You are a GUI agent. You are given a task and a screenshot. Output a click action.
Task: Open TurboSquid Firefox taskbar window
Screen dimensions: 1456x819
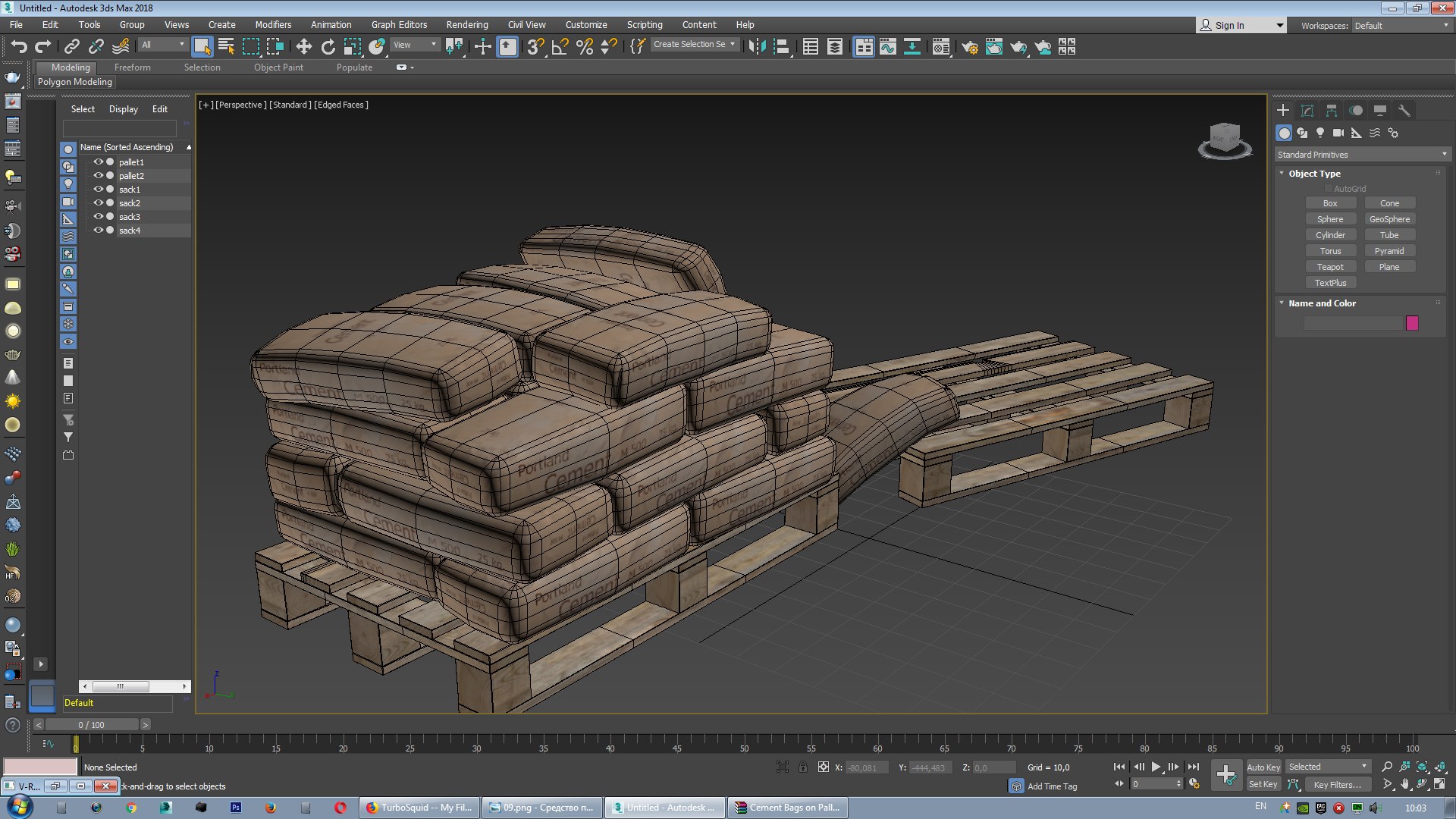coord(419,808)
